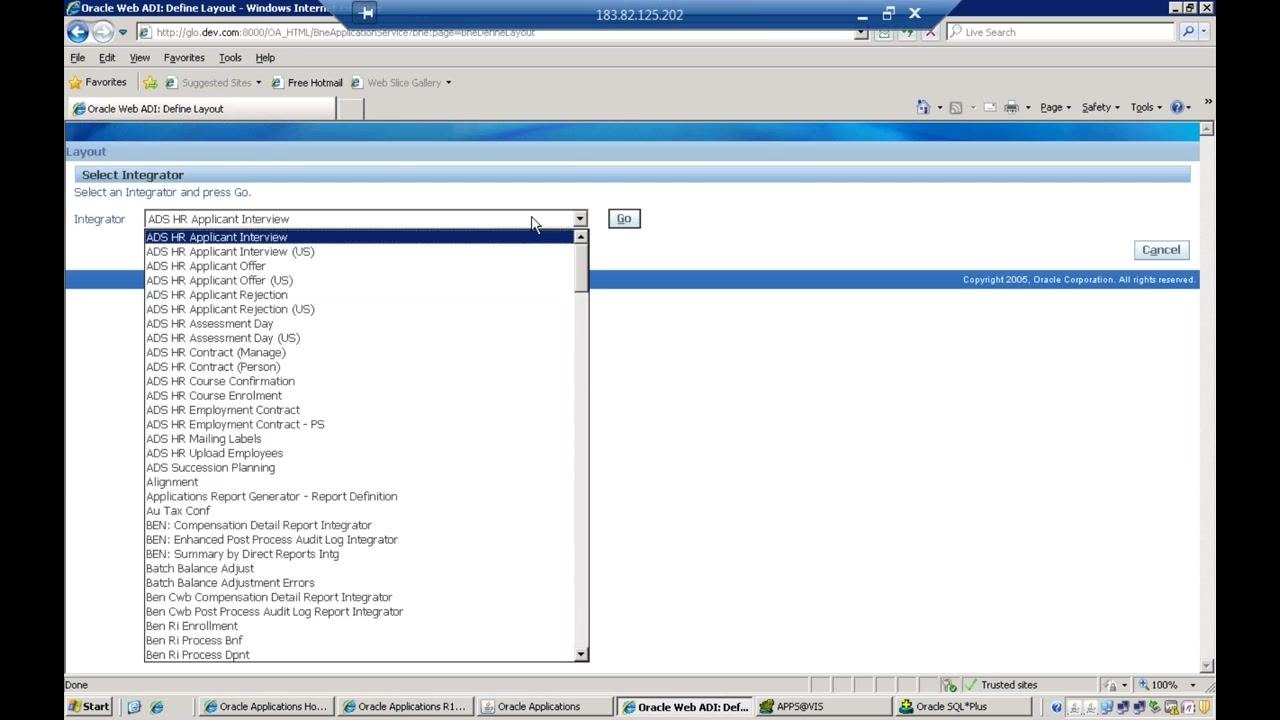The height and width of the screenshot is (720, 1280).
Task: Click the Favorites star button
Action: point(97,82)
